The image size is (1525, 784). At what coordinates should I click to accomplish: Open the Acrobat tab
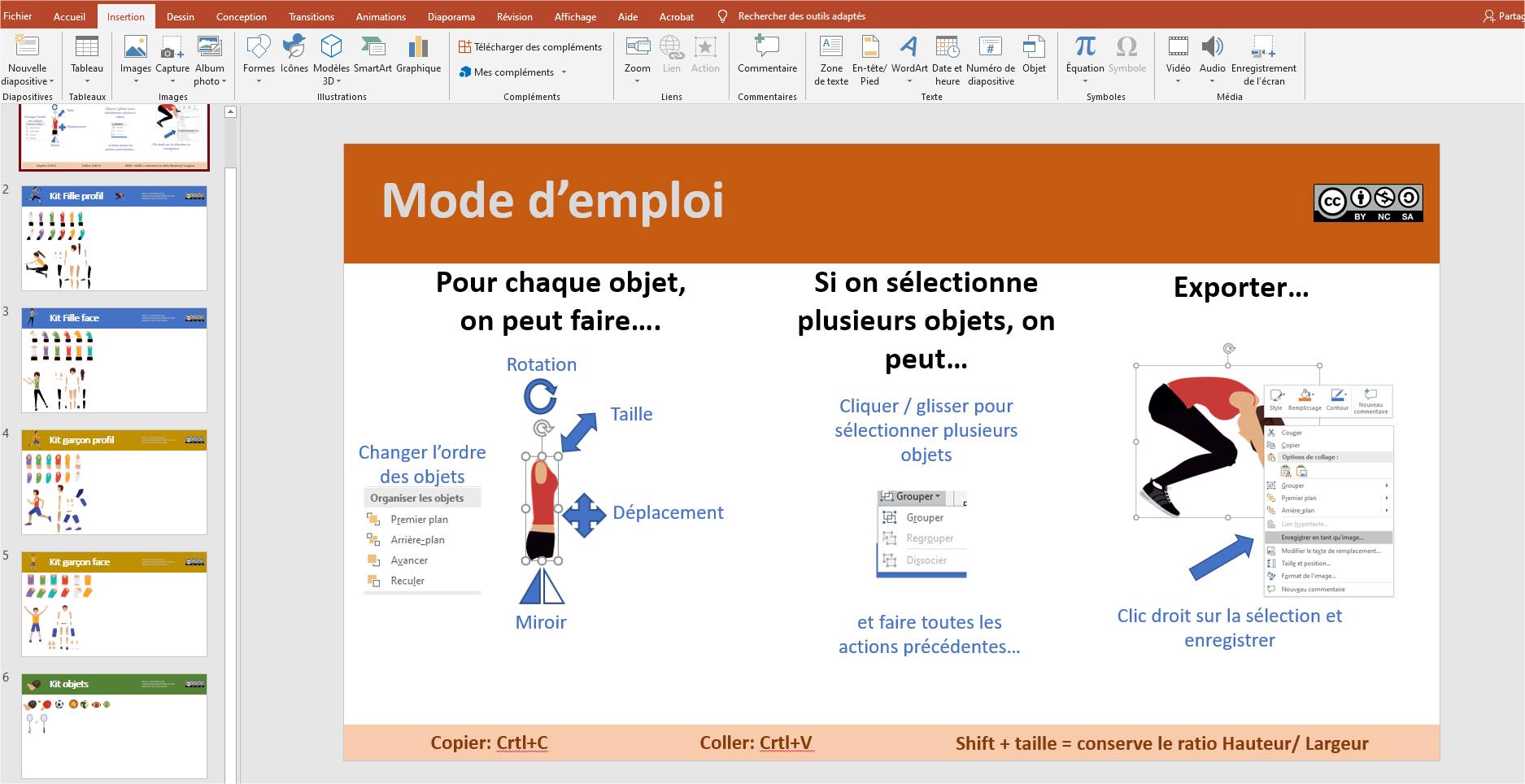point(677,16)
